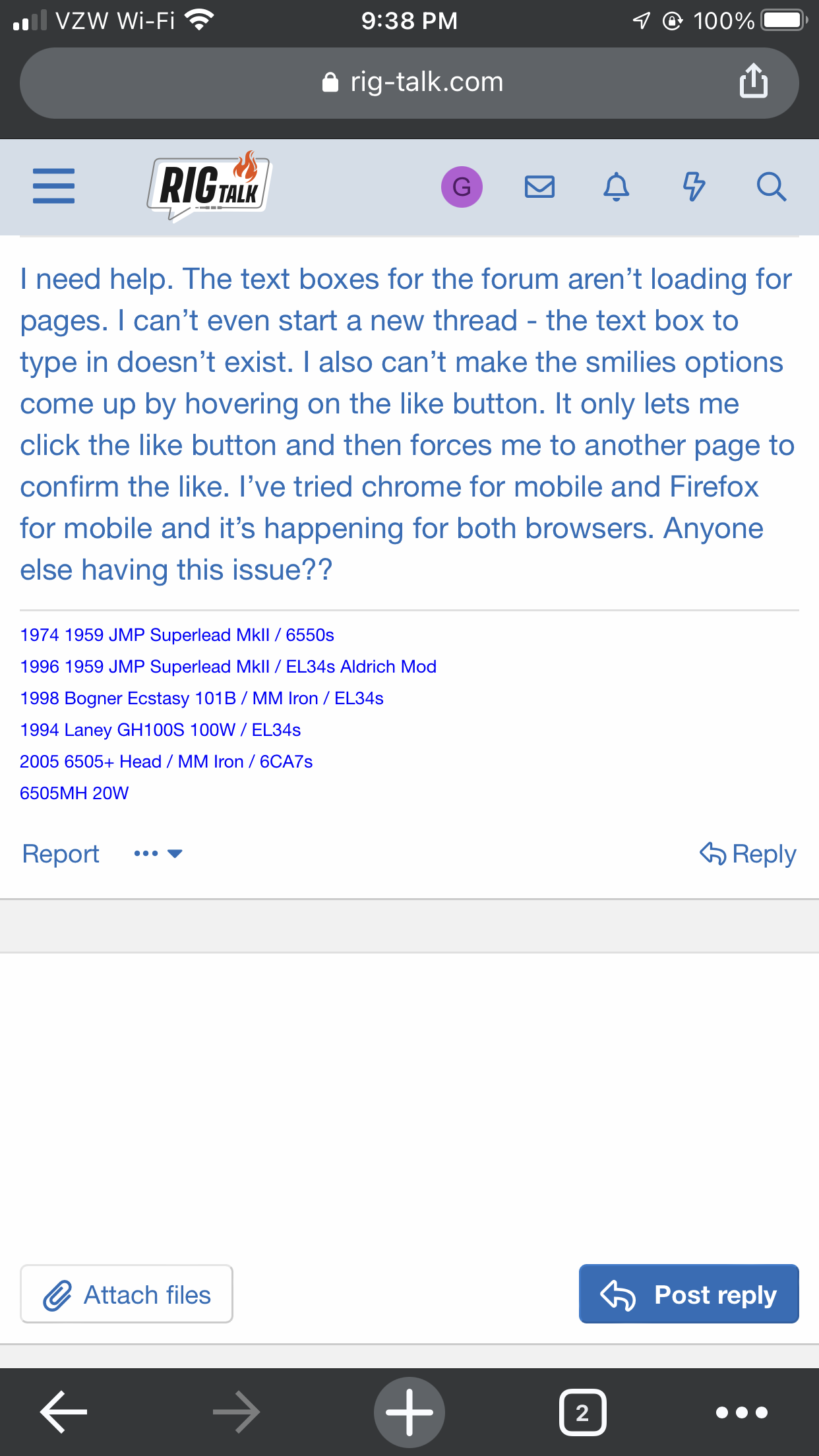Open the hamburger navigation menu

click(x=53, y=186)
